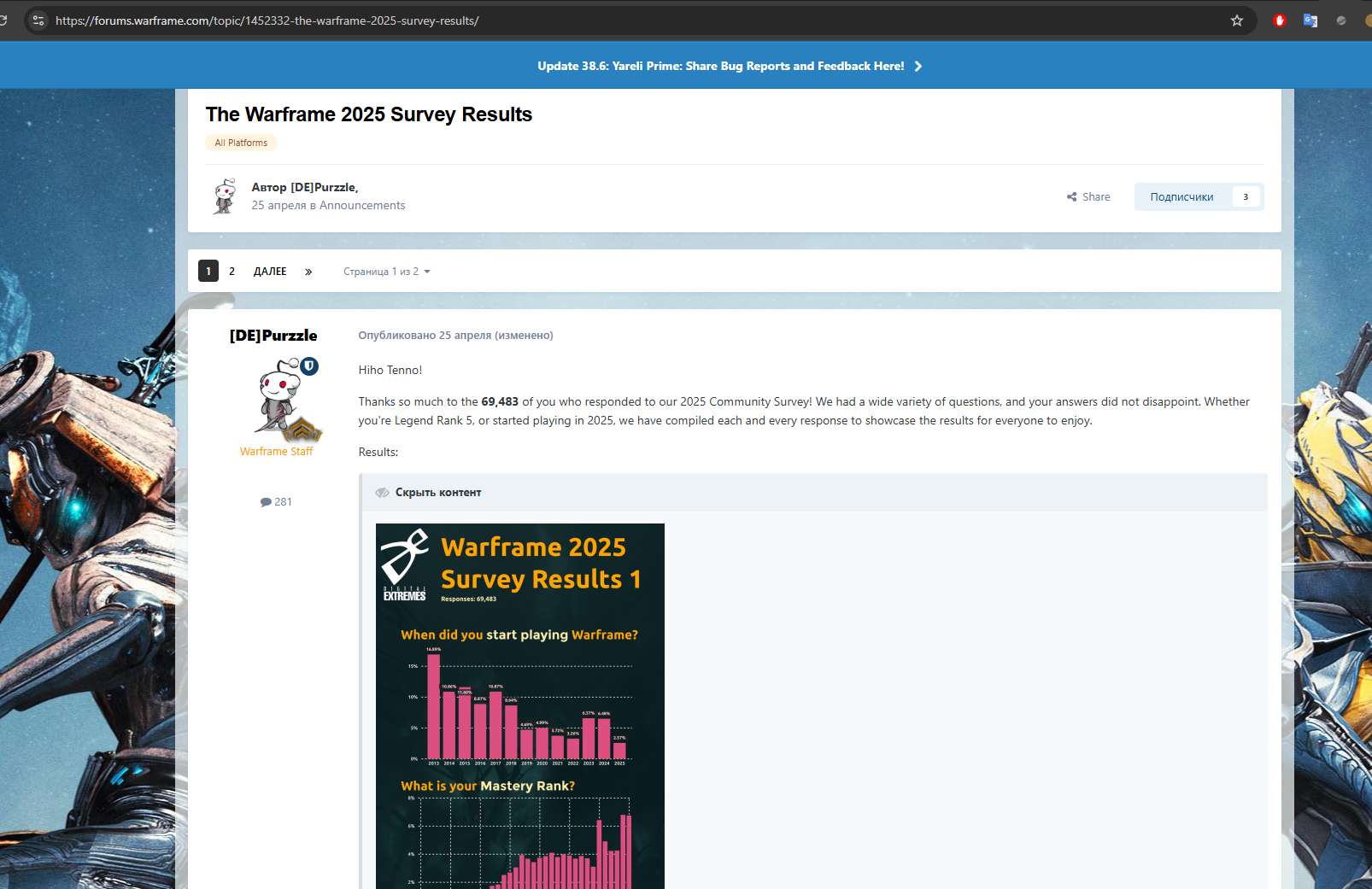
Task: Open the Страница 1 из 2 page dropdown
Action: pos(387,271)
